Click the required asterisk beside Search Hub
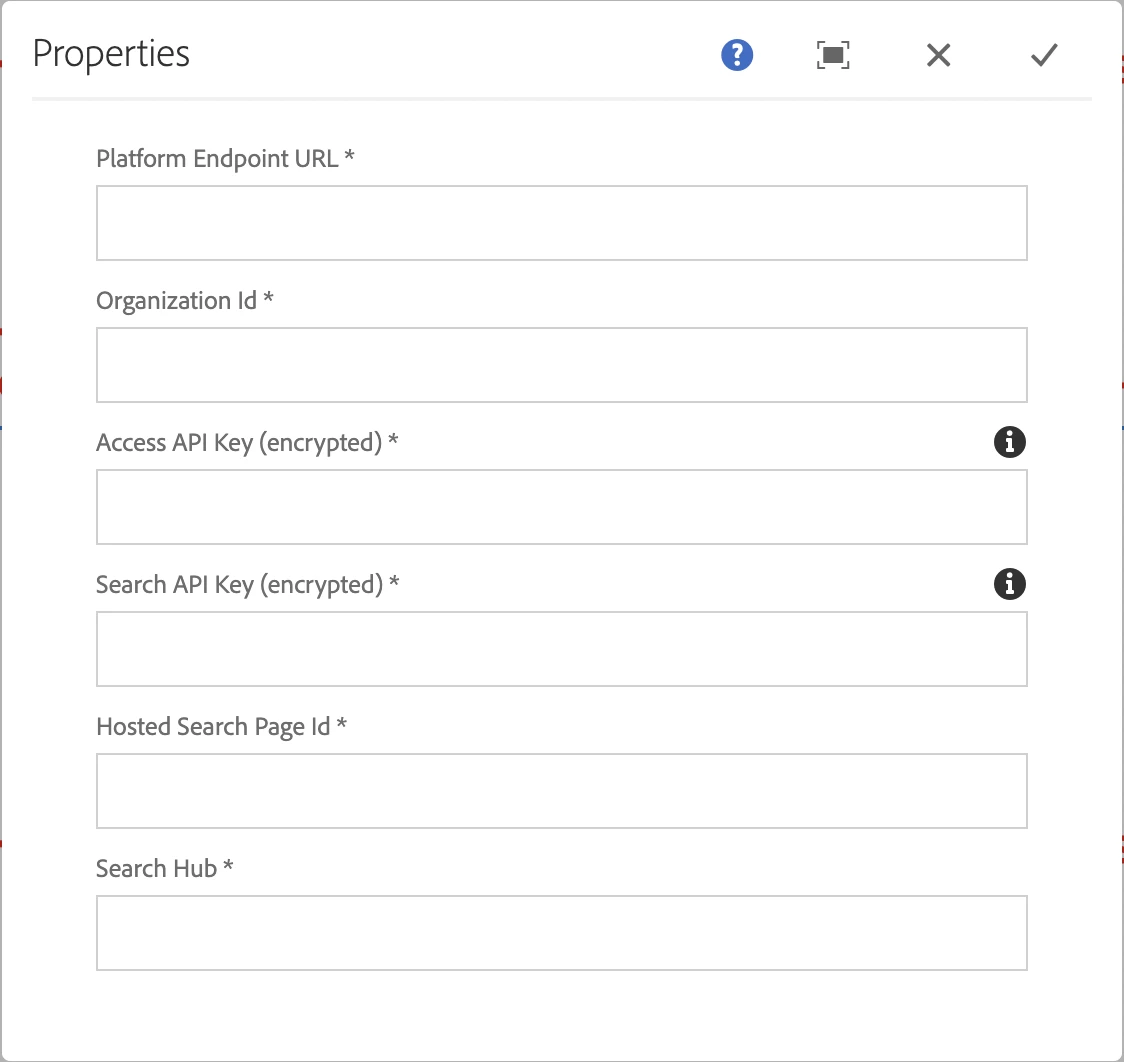The width and height of the screenshot is (1124, 1062). (x=228, y=868)
